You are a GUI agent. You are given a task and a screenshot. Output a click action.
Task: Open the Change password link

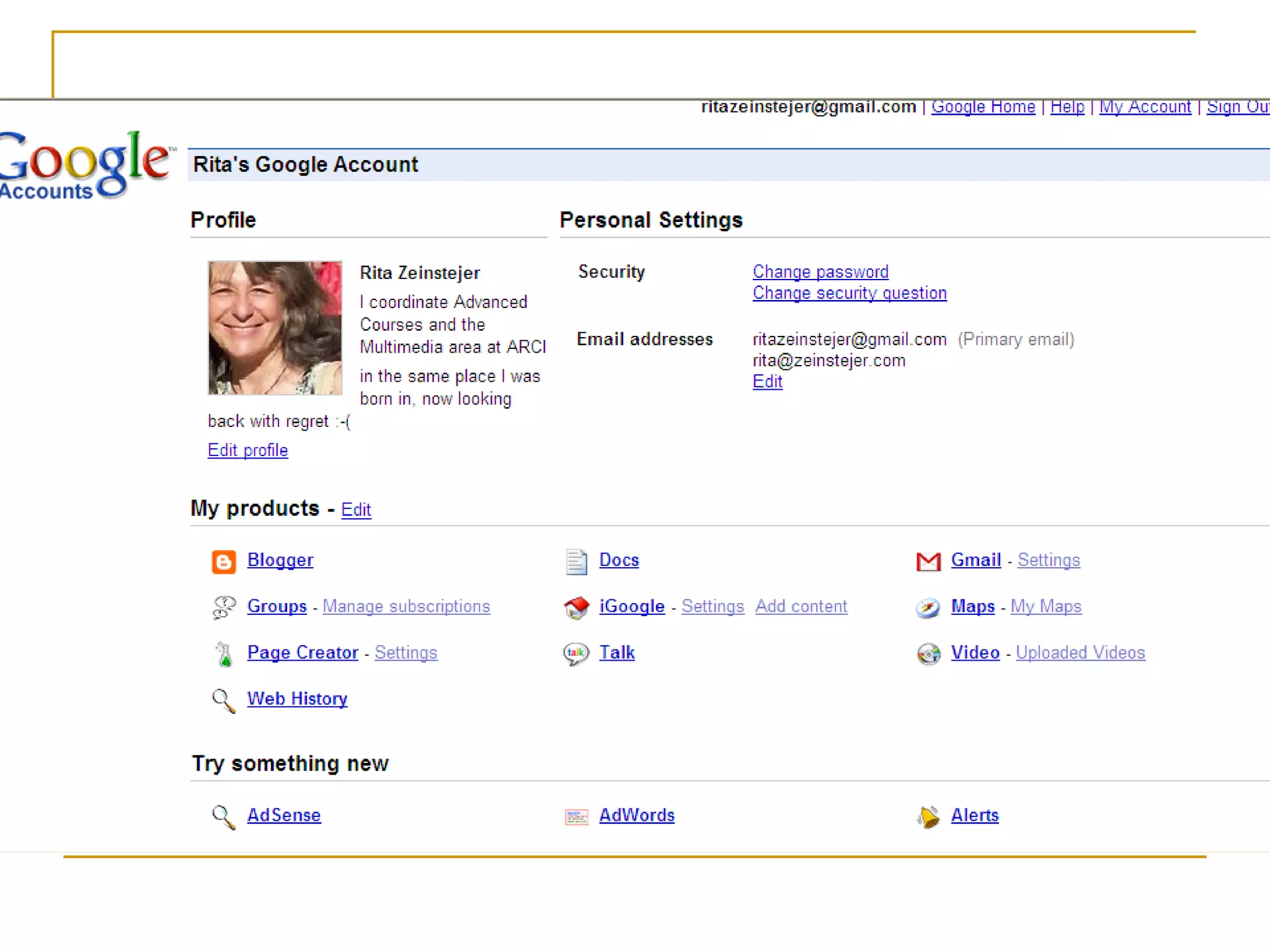pyautogui.click(x=820, y=272)
